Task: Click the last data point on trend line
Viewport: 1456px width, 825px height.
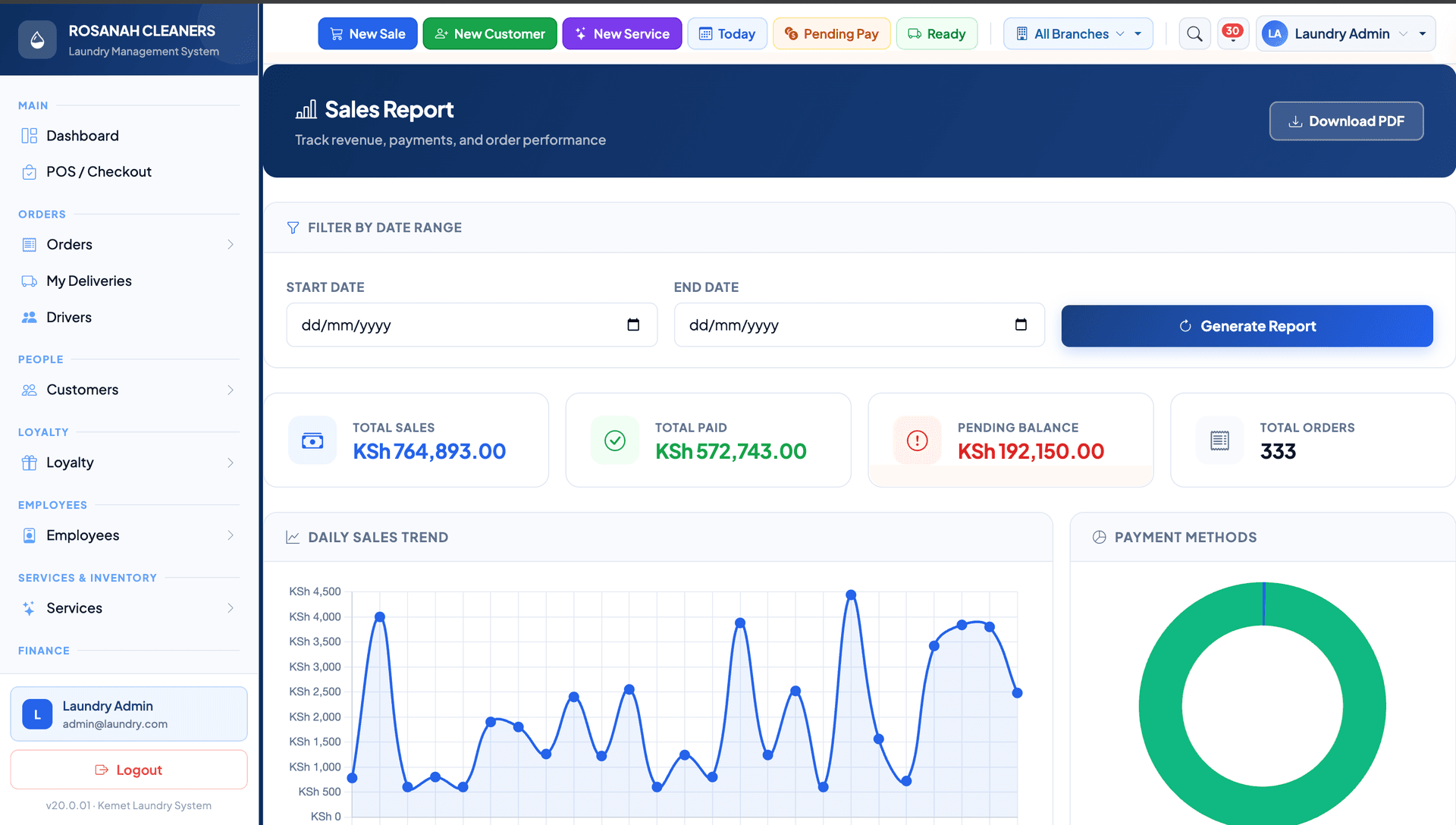Action: coord(1018,693)
